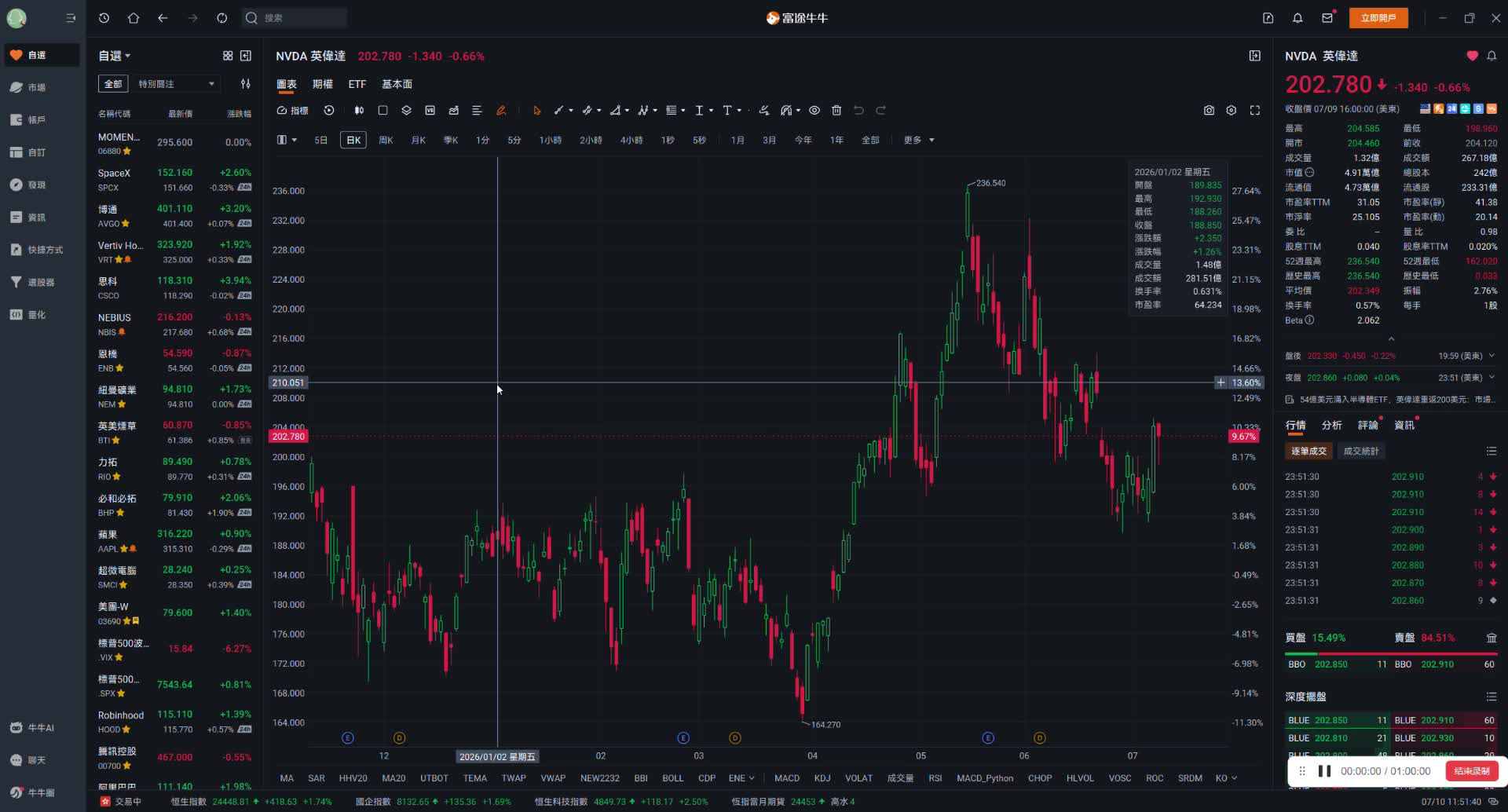The image size is (1508, 812).
Task: Collapse the quote details with up chevron
Action: tap(1391, 339)
